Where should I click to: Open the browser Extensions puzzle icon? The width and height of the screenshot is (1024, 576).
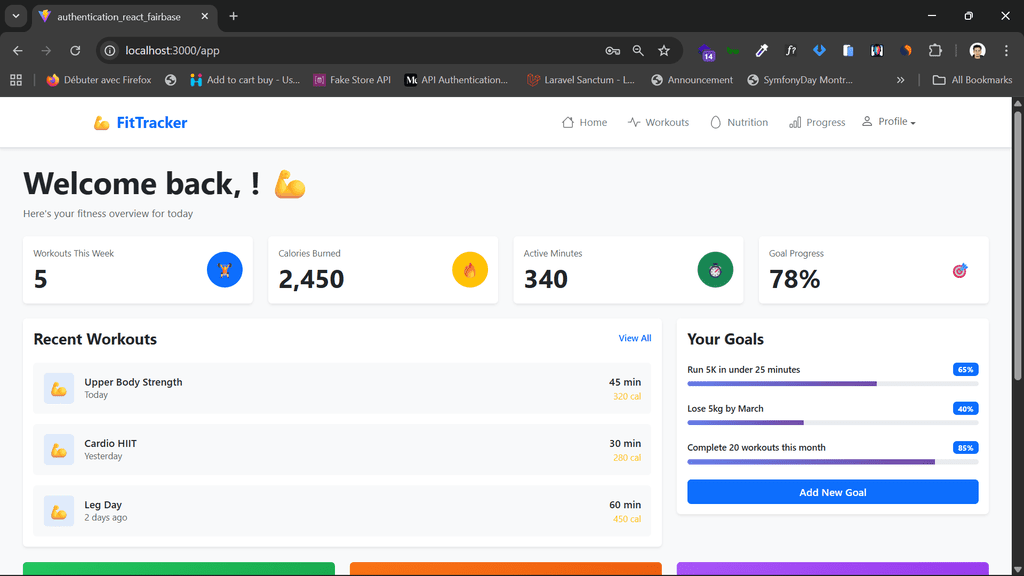935,50
